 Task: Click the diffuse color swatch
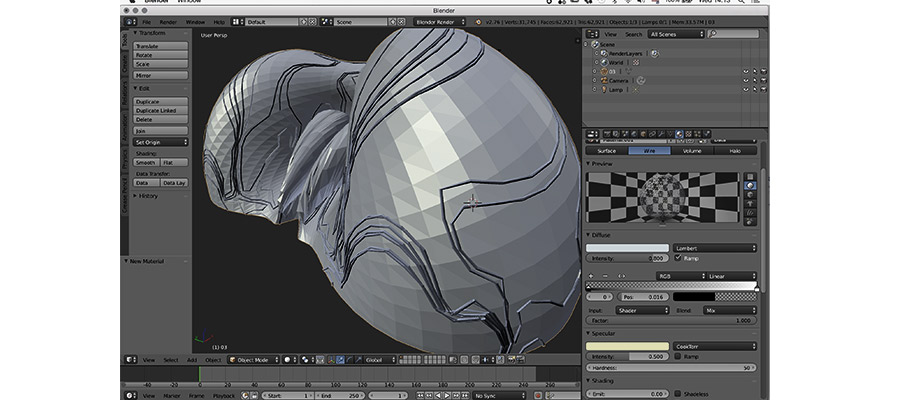click(x=627, y=248)
